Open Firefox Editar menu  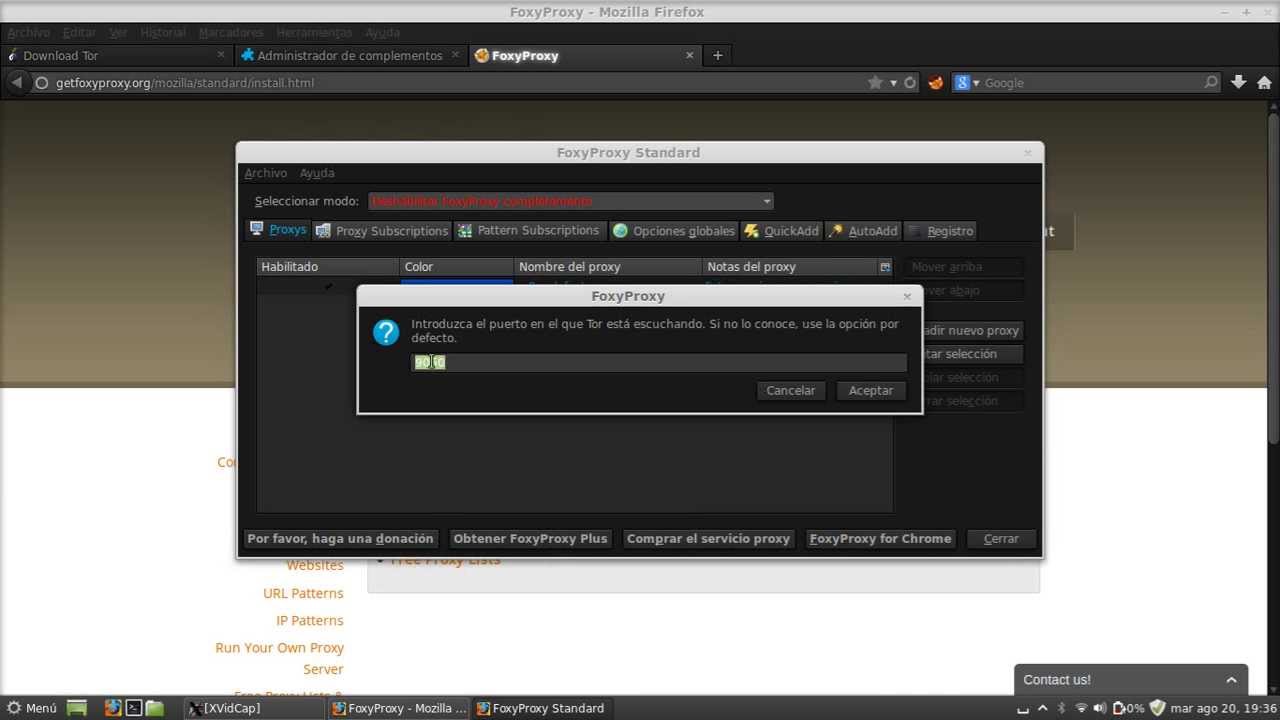pos(79,32)
